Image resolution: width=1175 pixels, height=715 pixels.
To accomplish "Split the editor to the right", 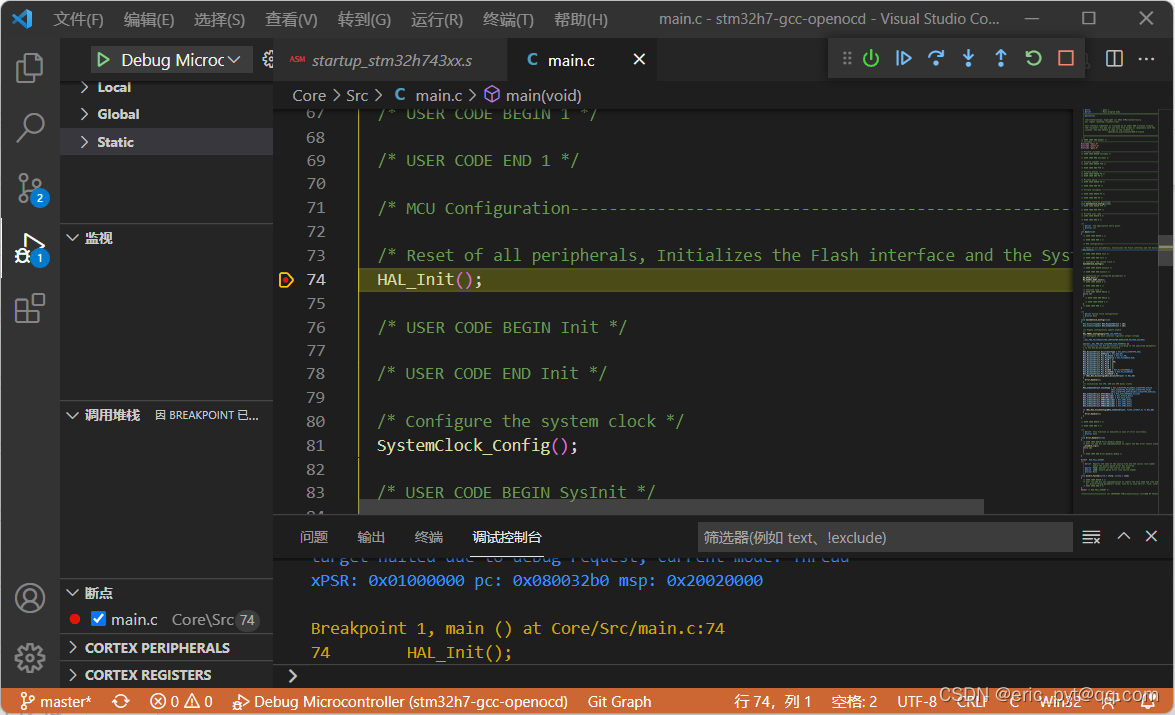I will click(1114, 58).
